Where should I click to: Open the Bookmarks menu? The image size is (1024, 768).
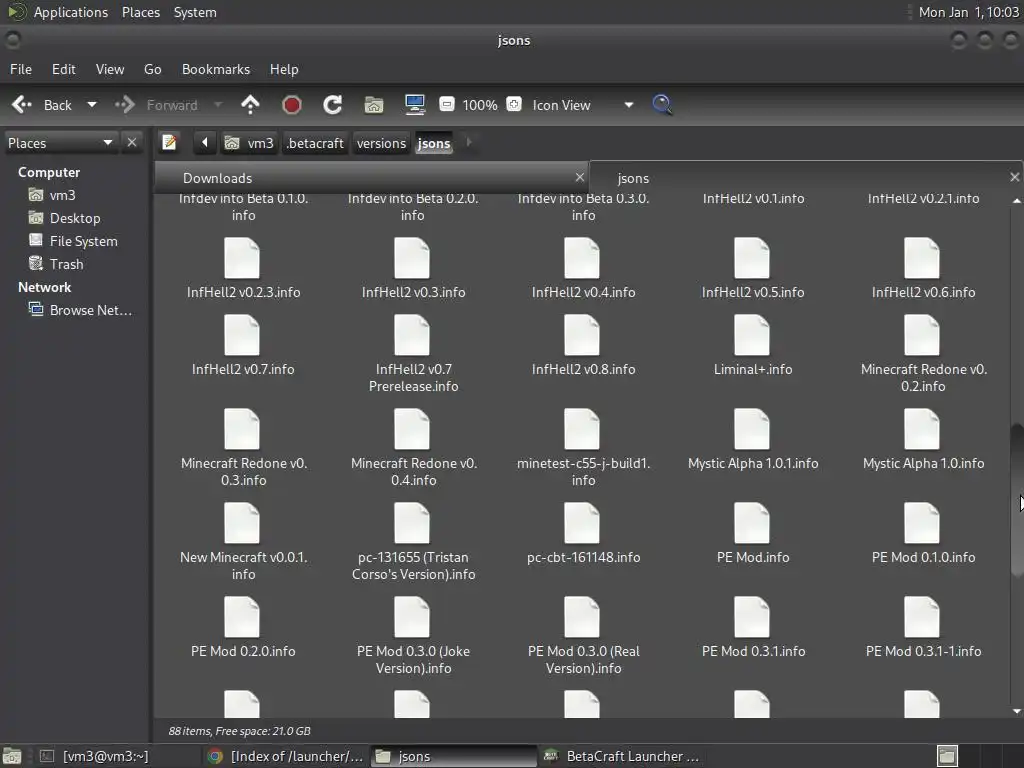coord(216,69)
